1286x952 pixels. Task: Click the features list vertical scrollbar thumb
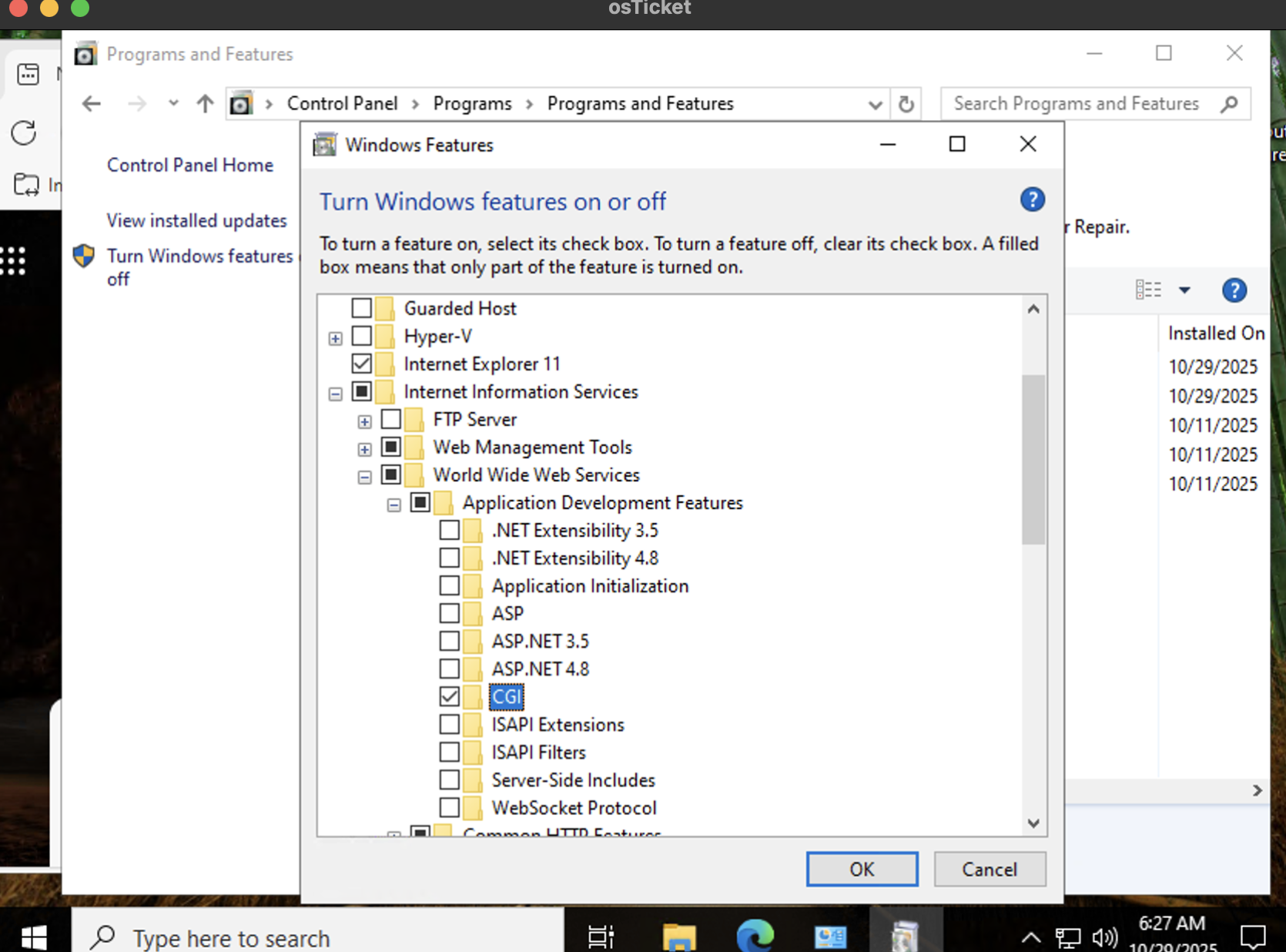coord(1033,459)
